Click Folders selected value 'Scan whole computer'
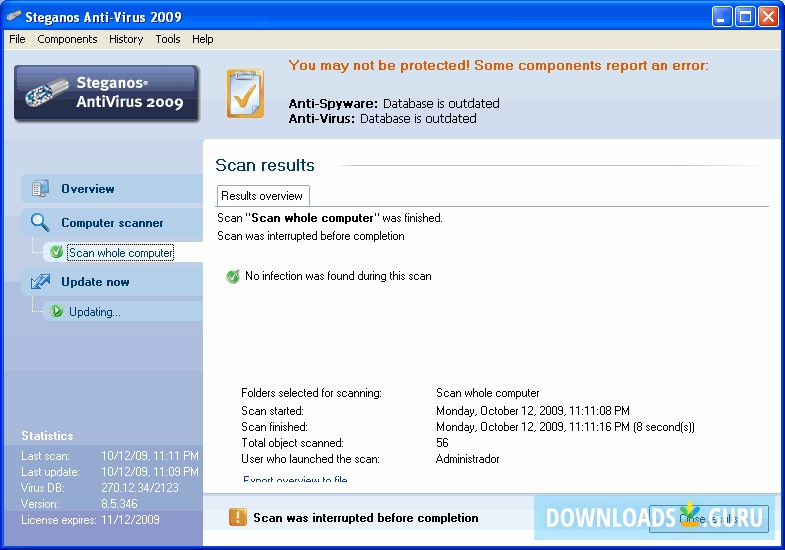The height and width of the screenshot is (550, 785). click(x=488, y=393)
